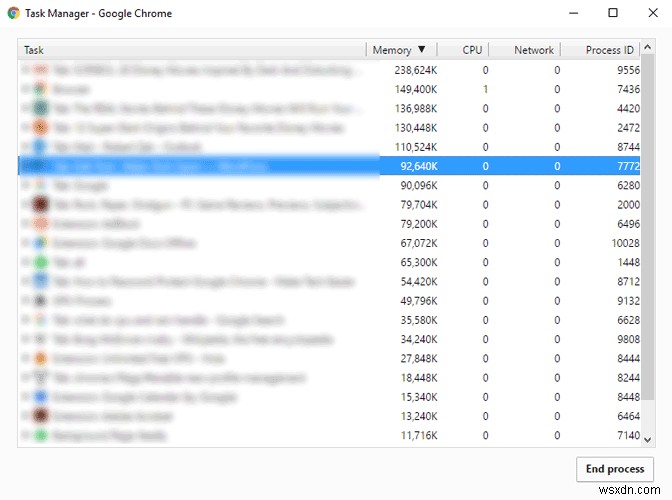Sort by the Process ID column header
The image size is (672, 500).
coord(600,50)
